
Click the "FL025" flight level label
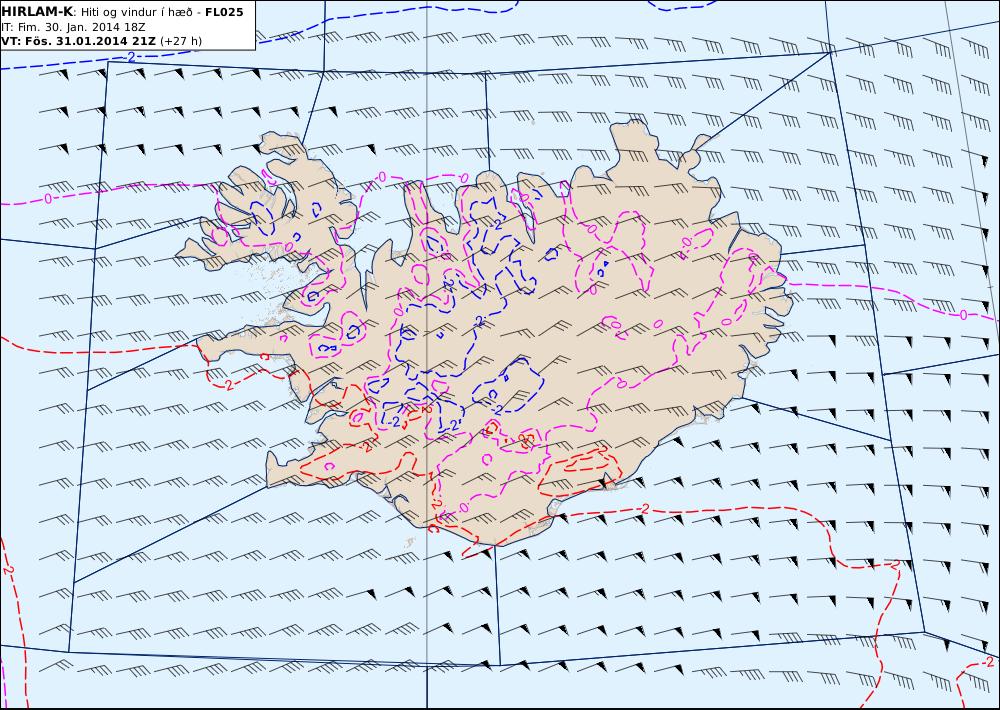(x=224, y=12)
